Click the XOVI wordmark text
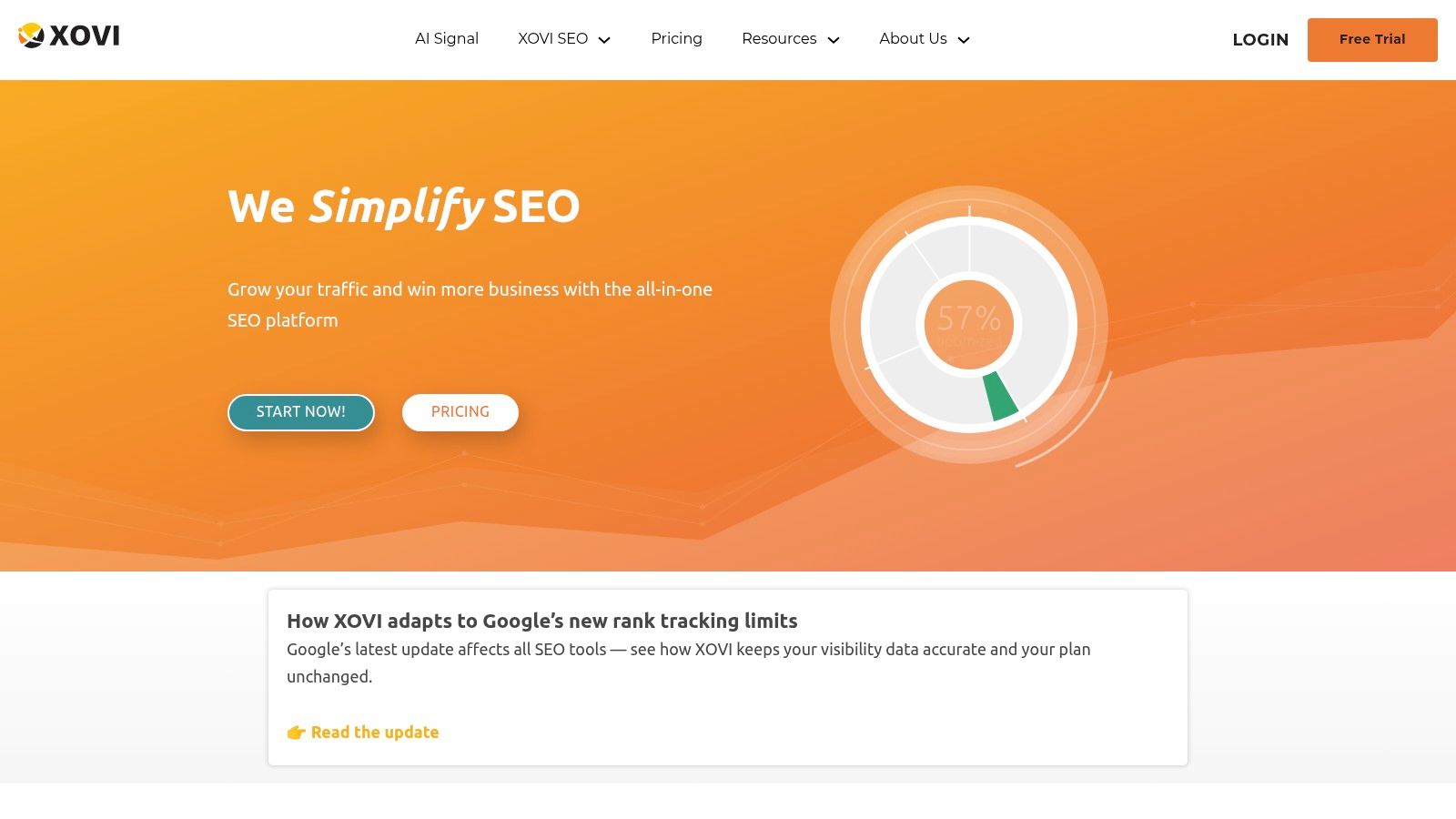 (85, 36)
